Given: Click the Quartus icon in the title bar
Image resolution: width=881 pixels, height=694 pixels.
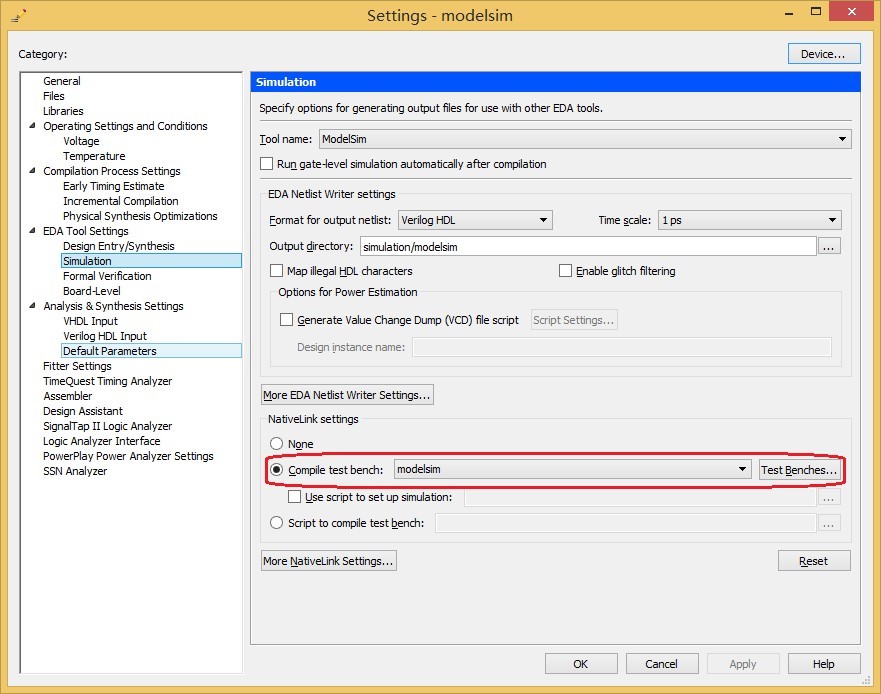Looking at the screenshot, I should 18,16.
